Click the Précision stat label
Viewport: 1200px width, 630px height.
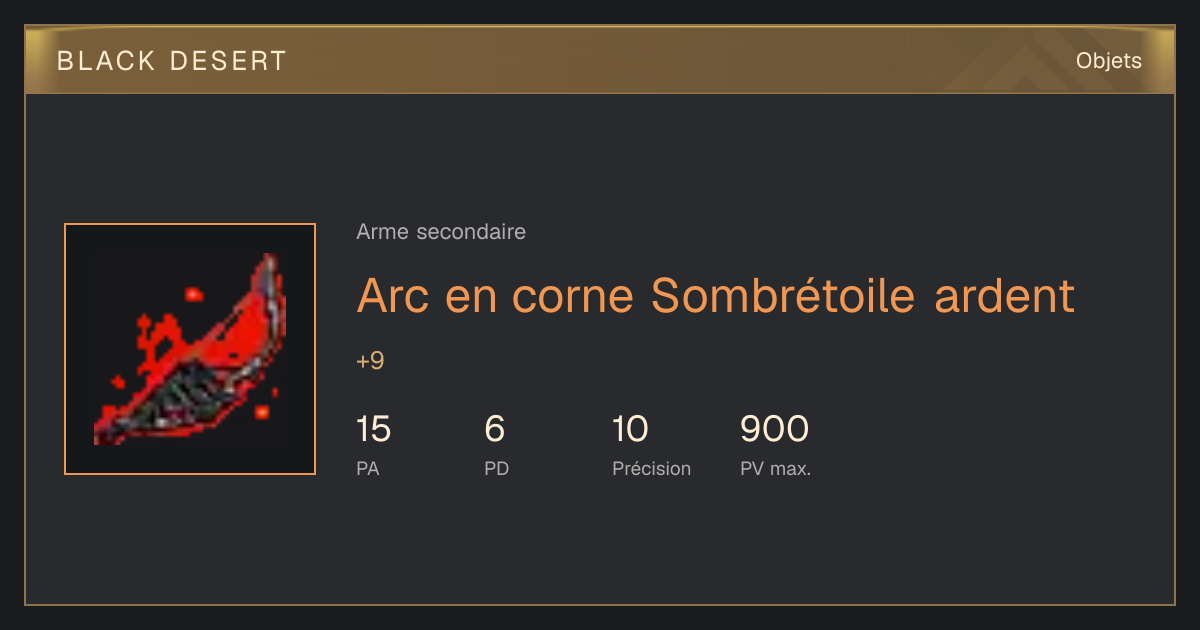pos(652,468)
